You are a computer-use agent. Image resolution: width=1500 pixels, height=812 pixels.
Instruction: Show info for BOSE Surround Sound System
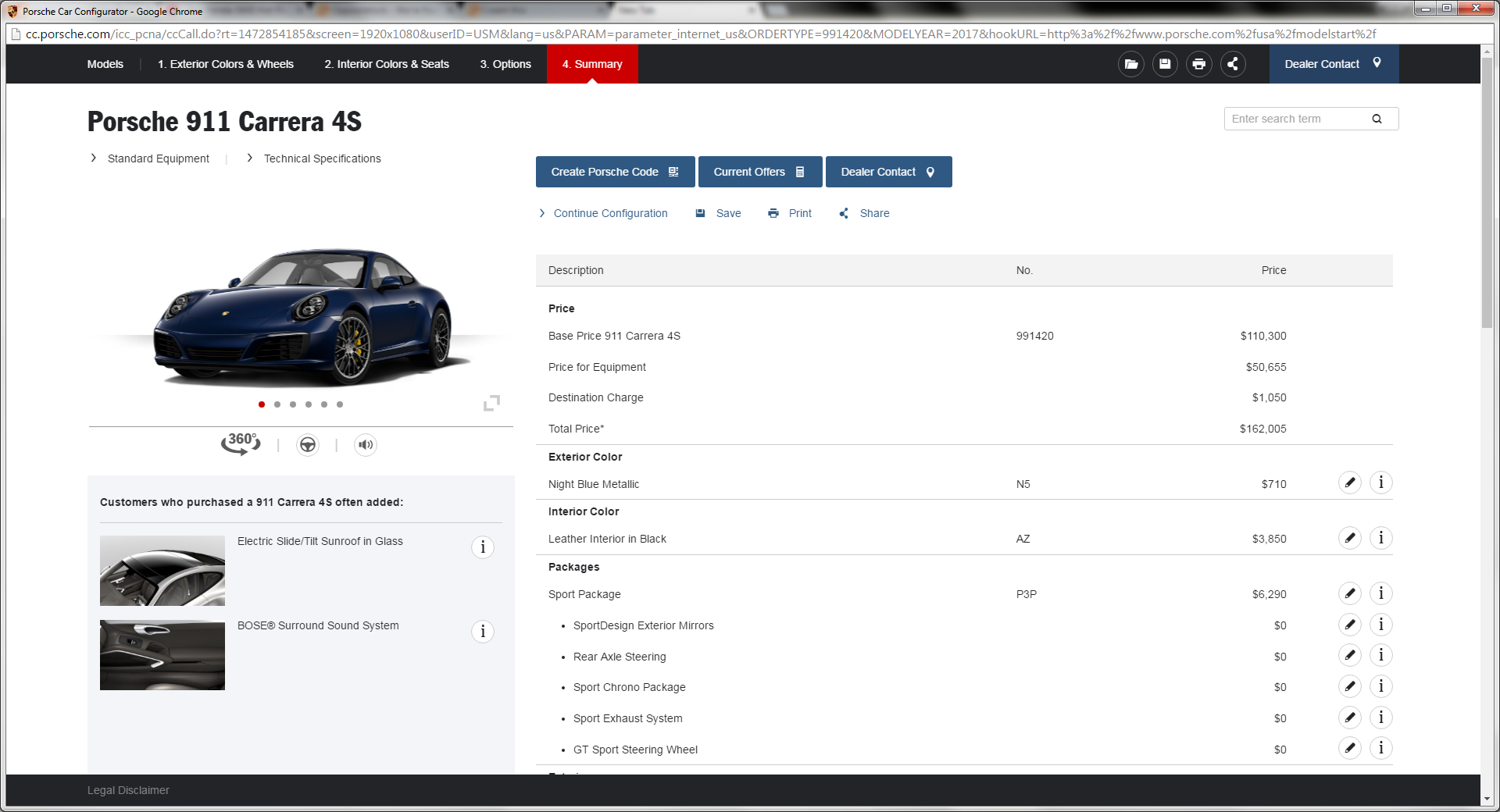click(483, 632)
